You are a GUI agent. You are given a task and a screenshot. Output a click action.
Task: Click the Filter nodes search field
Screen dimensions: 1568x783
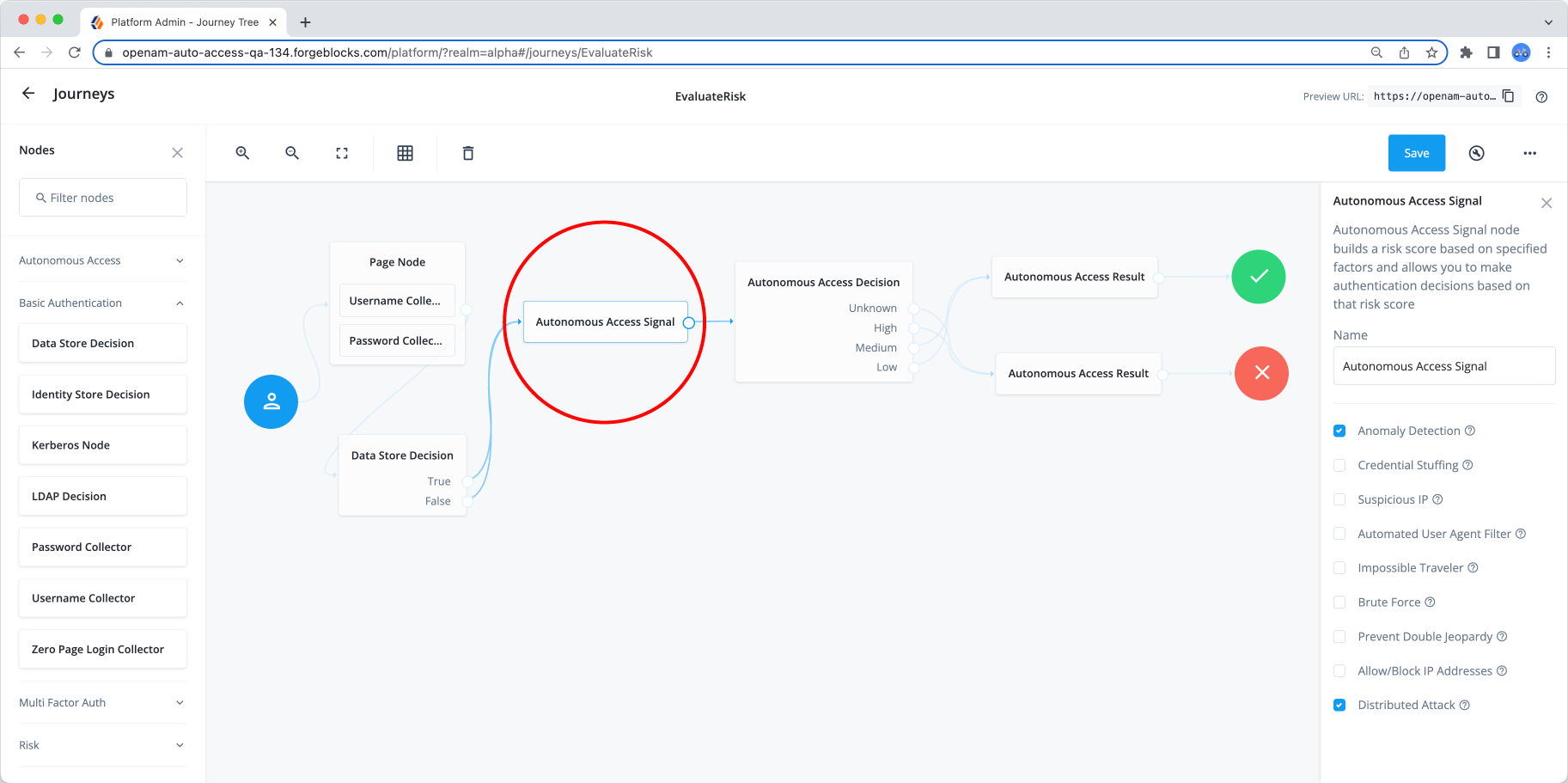pyautogui.click(x=103, y=198)
